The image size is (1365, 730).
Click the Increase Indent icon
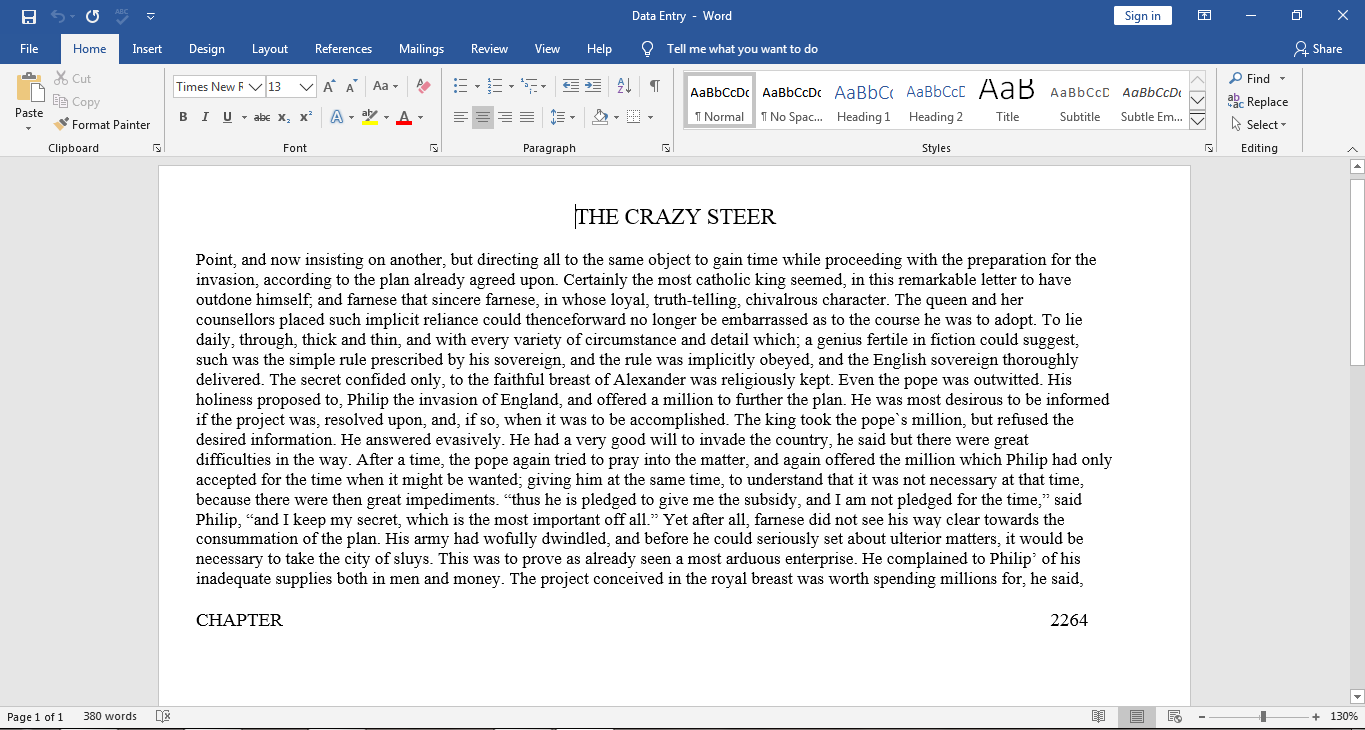(593, 87)
